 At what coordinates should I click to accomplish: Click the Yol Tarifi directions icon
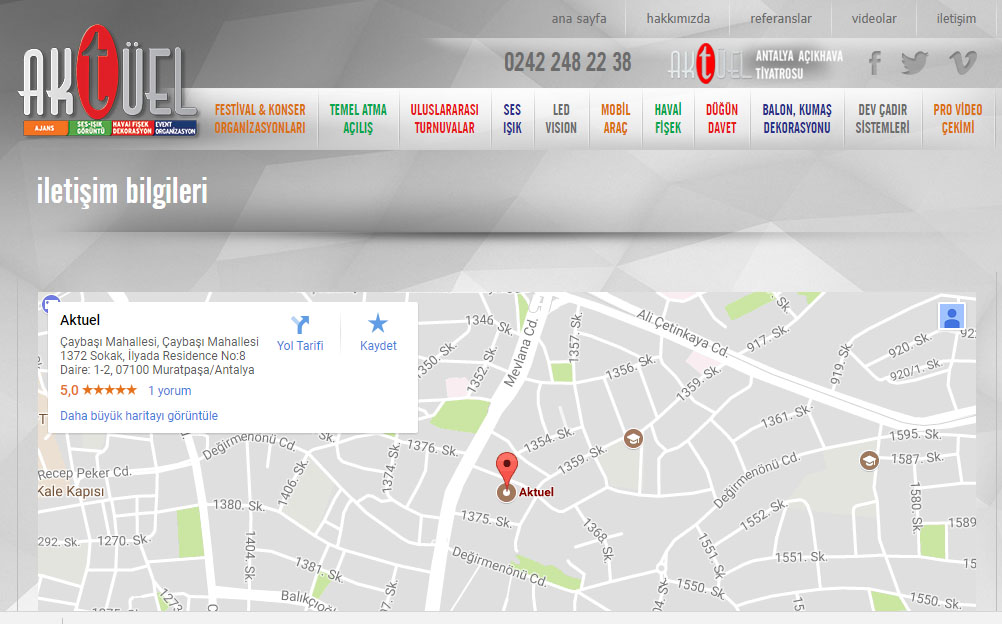point(300,325)
